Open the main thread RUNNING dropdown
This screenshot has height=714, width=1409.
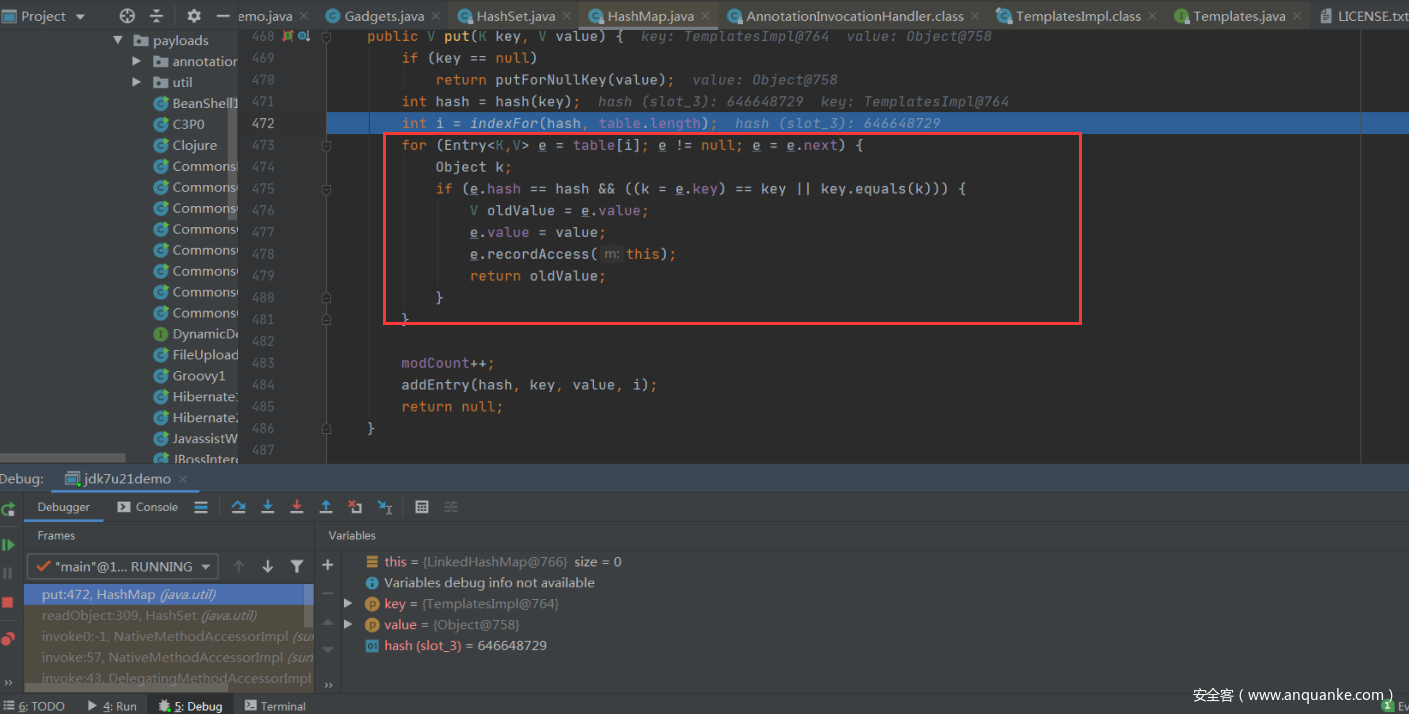point(122,566)
